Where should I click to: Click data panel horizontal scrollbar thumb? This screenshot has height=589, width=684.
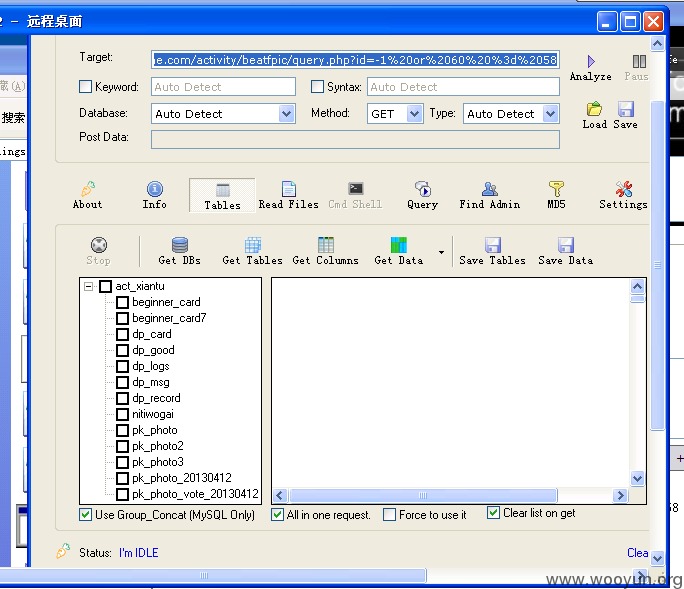tap(423, 496)
